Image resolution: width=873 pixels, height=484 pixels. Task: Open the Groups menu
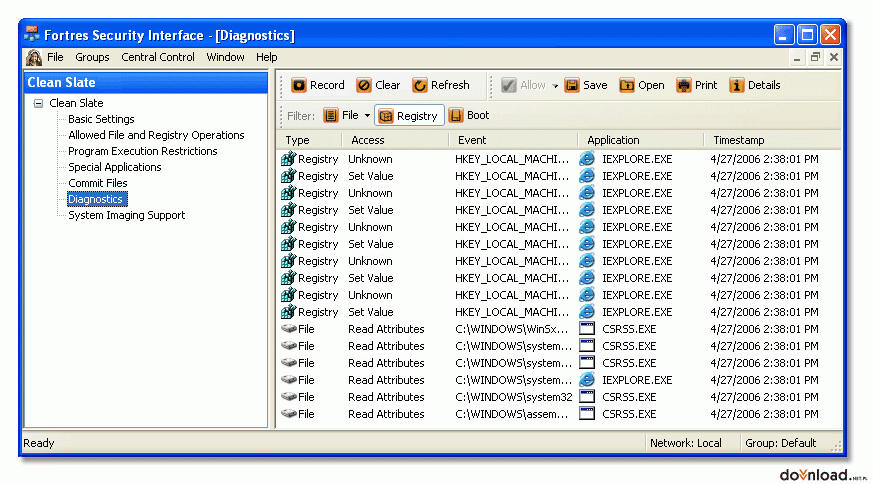pos(92,57)
